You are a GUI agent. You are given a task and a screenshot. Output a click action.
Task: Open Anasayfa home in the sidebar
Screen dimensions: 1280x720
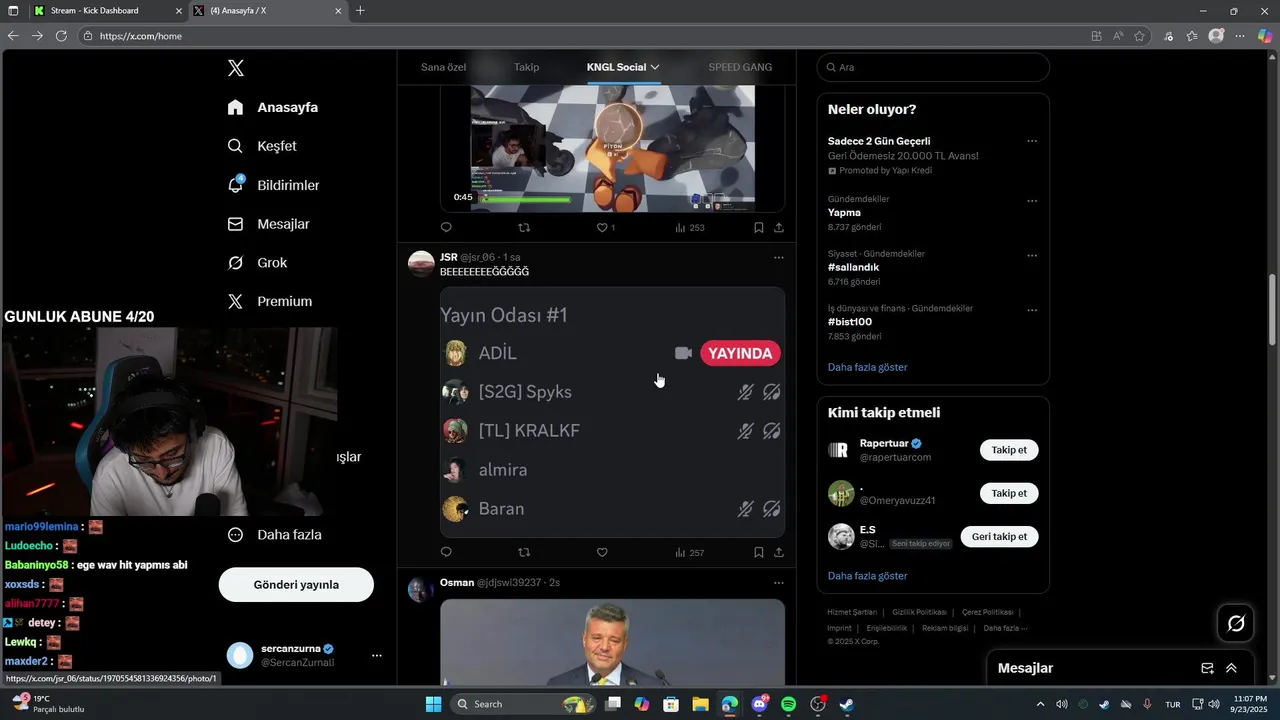(x=273, y=107)
